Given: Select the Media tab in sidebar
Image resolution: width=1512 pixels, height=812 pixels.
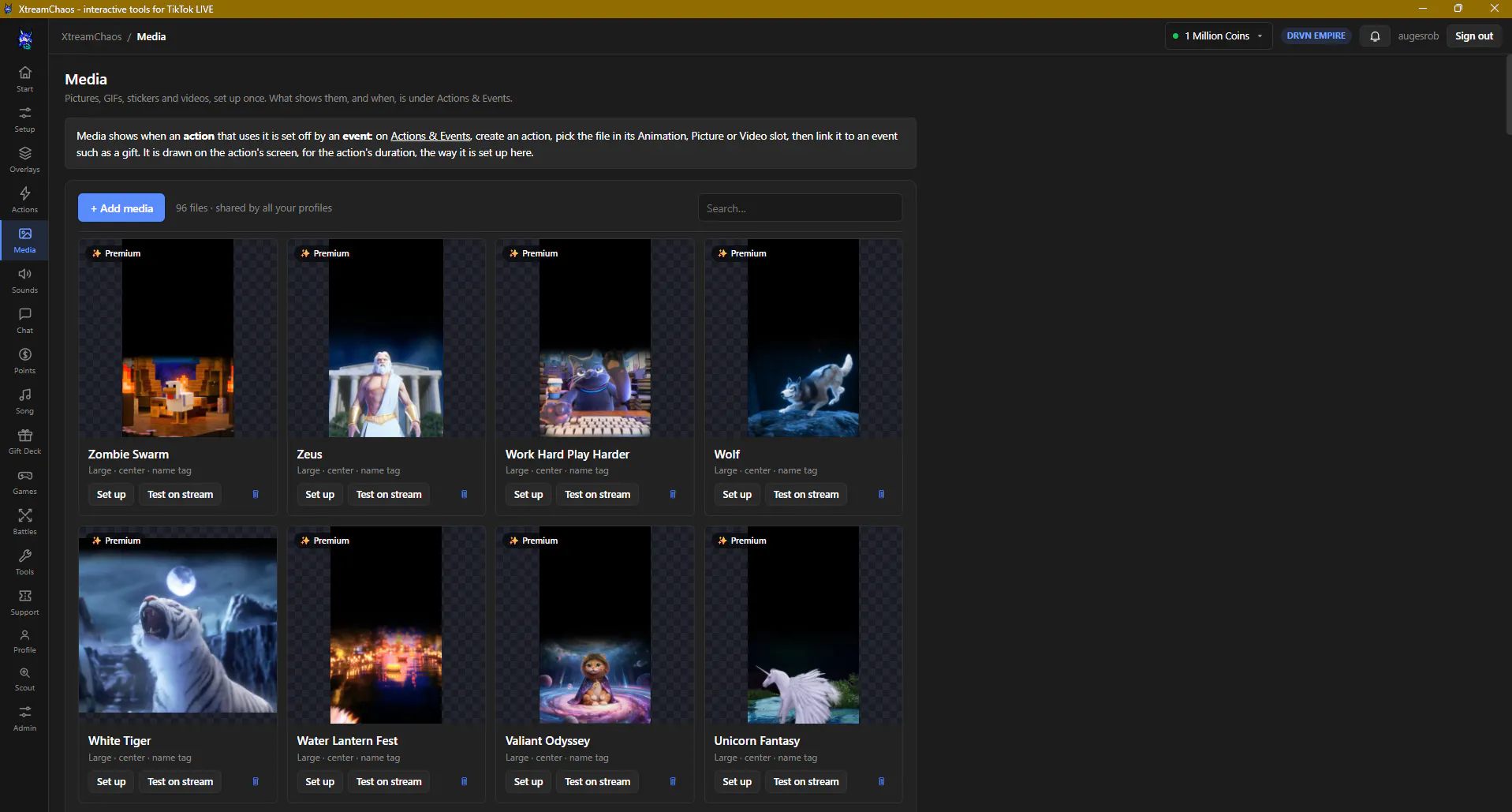Looking at the screenshot, I should pos(24,240).
